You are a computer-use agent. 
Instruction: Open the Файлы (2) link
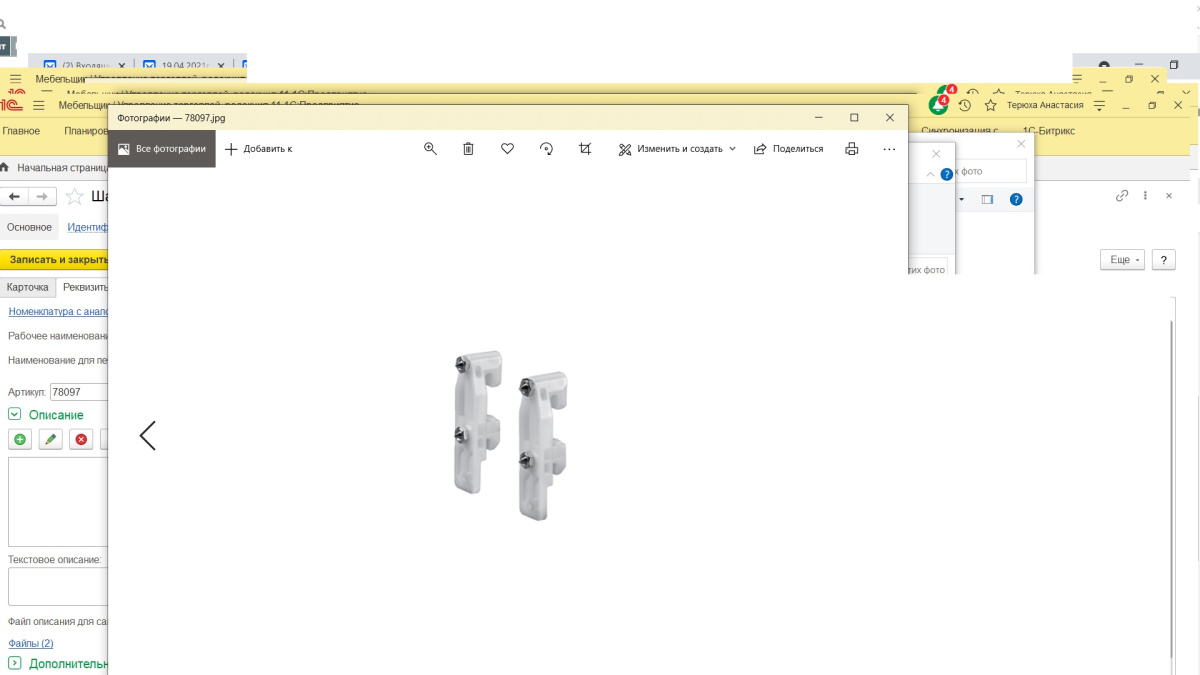31,643
